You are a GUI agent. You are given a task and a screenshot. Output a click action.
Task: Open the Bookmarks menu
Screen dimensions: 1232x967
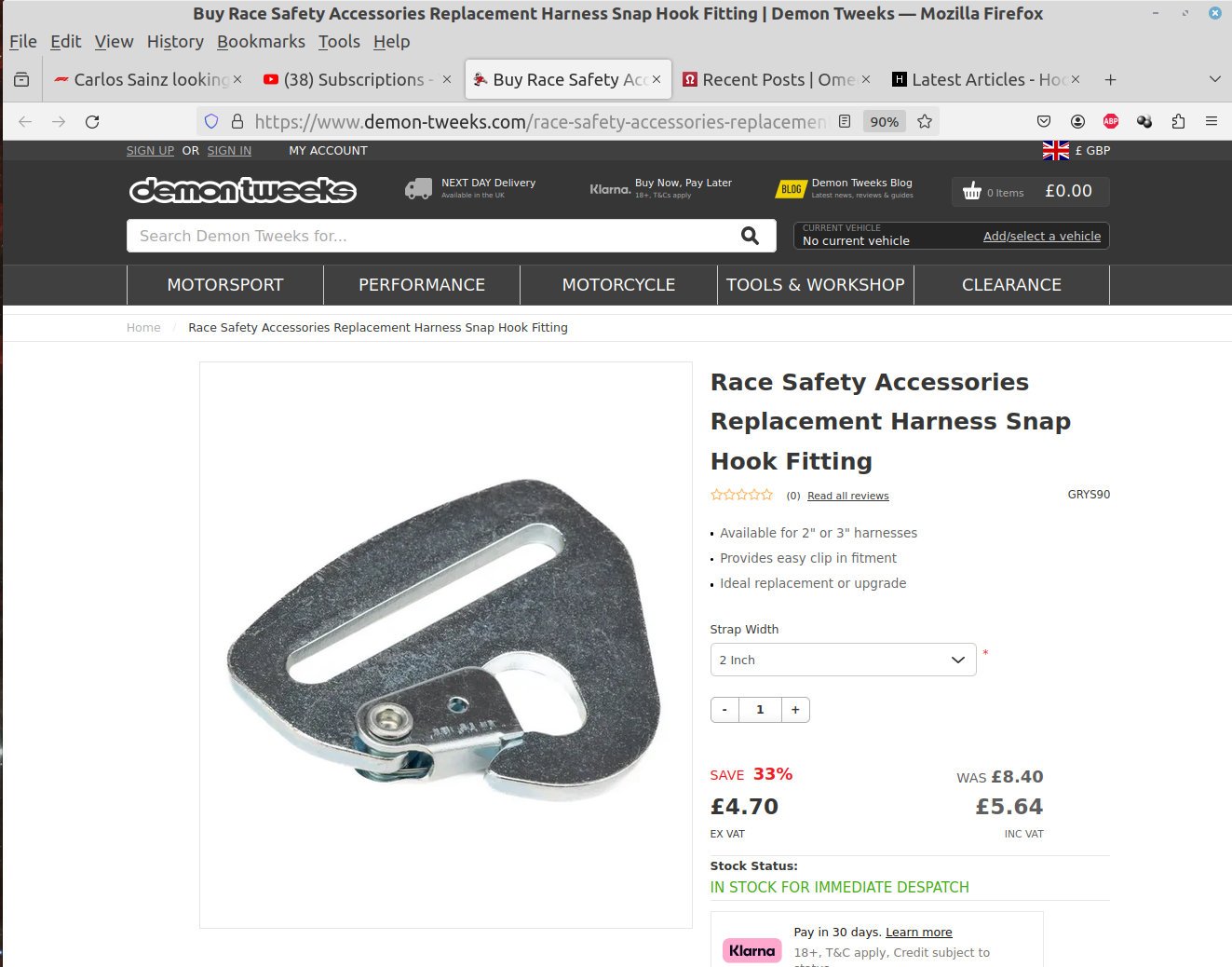pos(261,41)
